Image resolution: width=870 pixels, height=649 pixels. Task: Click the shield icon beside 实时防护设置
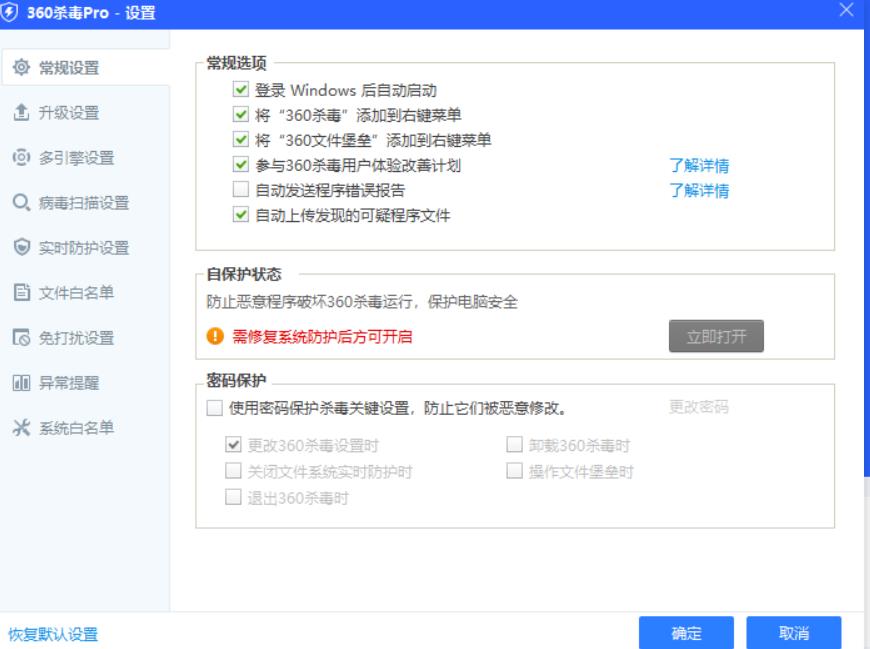click(x=21, y=247)
